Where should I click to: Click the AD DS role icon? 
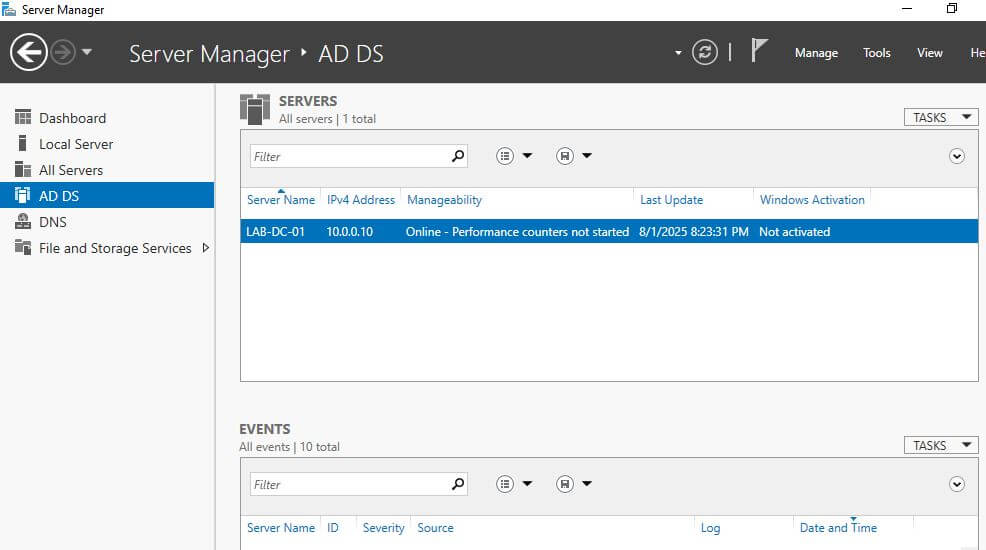tap(23, 195)
